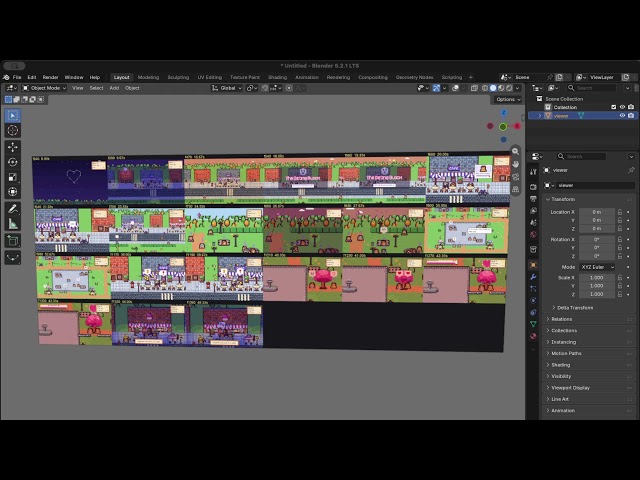
Task: Switch perspective/orthographic grid icon
Action: click(516, 189)
